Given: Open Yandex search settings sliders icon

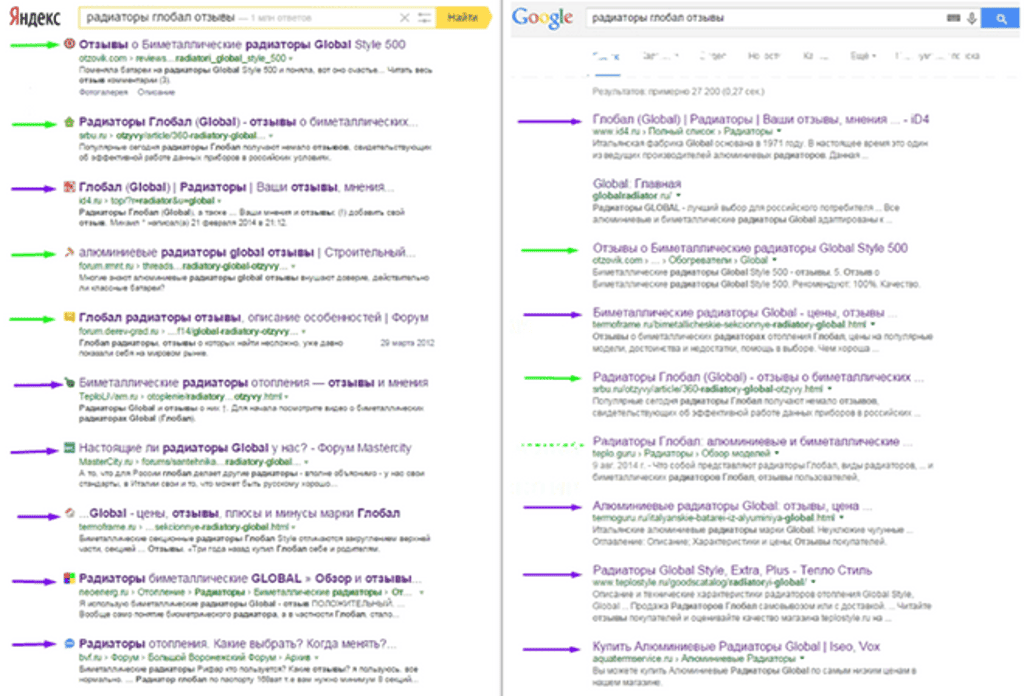Looking at the screenshot, I should tap(424, 18).
